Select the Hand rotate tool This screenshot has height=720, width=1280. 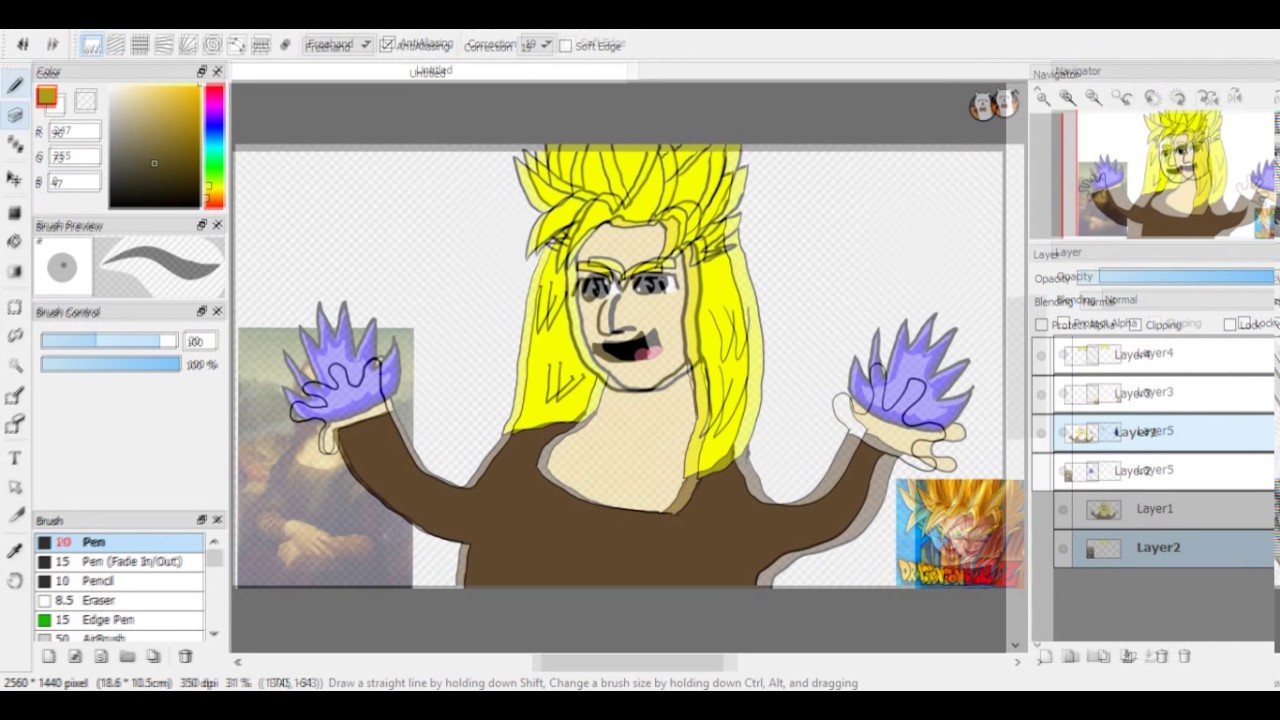(15, 581)
